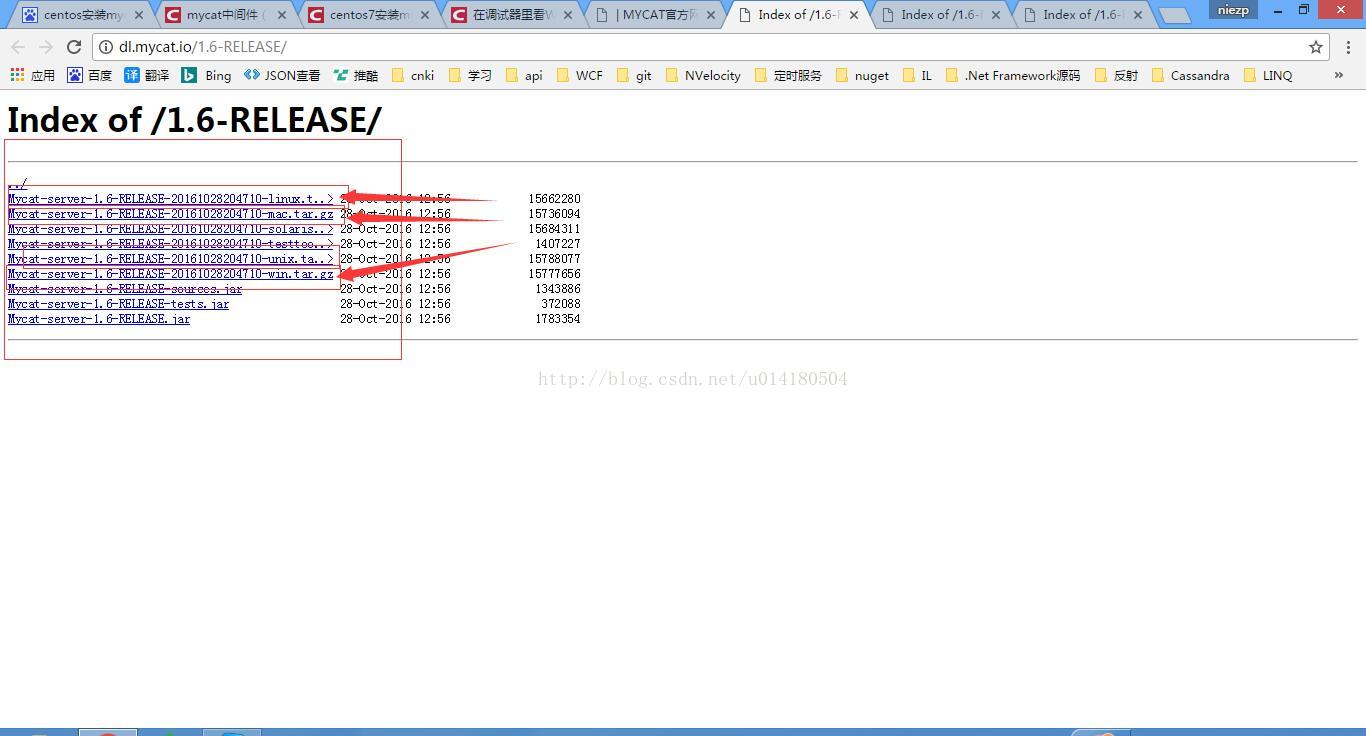Image resolution: width=1366 pixels, height=736 pixels.
Task: Reload the dl.mycat.io page
Action: (74, 47)
